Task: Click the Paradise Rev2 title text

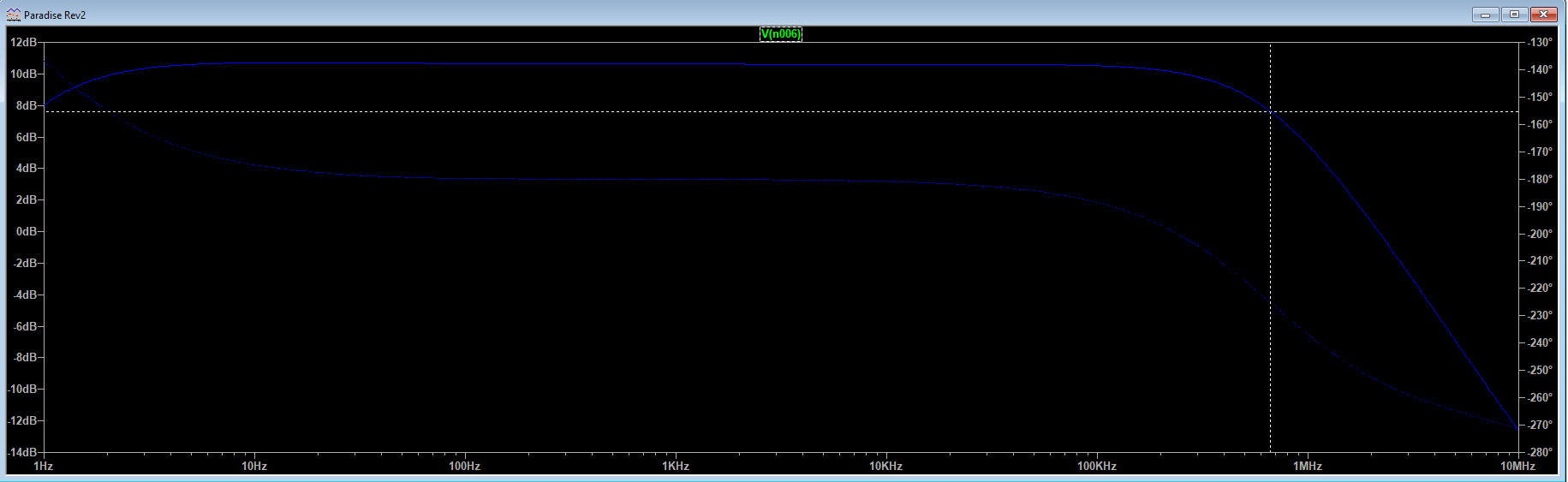Action: coord(55,15)
